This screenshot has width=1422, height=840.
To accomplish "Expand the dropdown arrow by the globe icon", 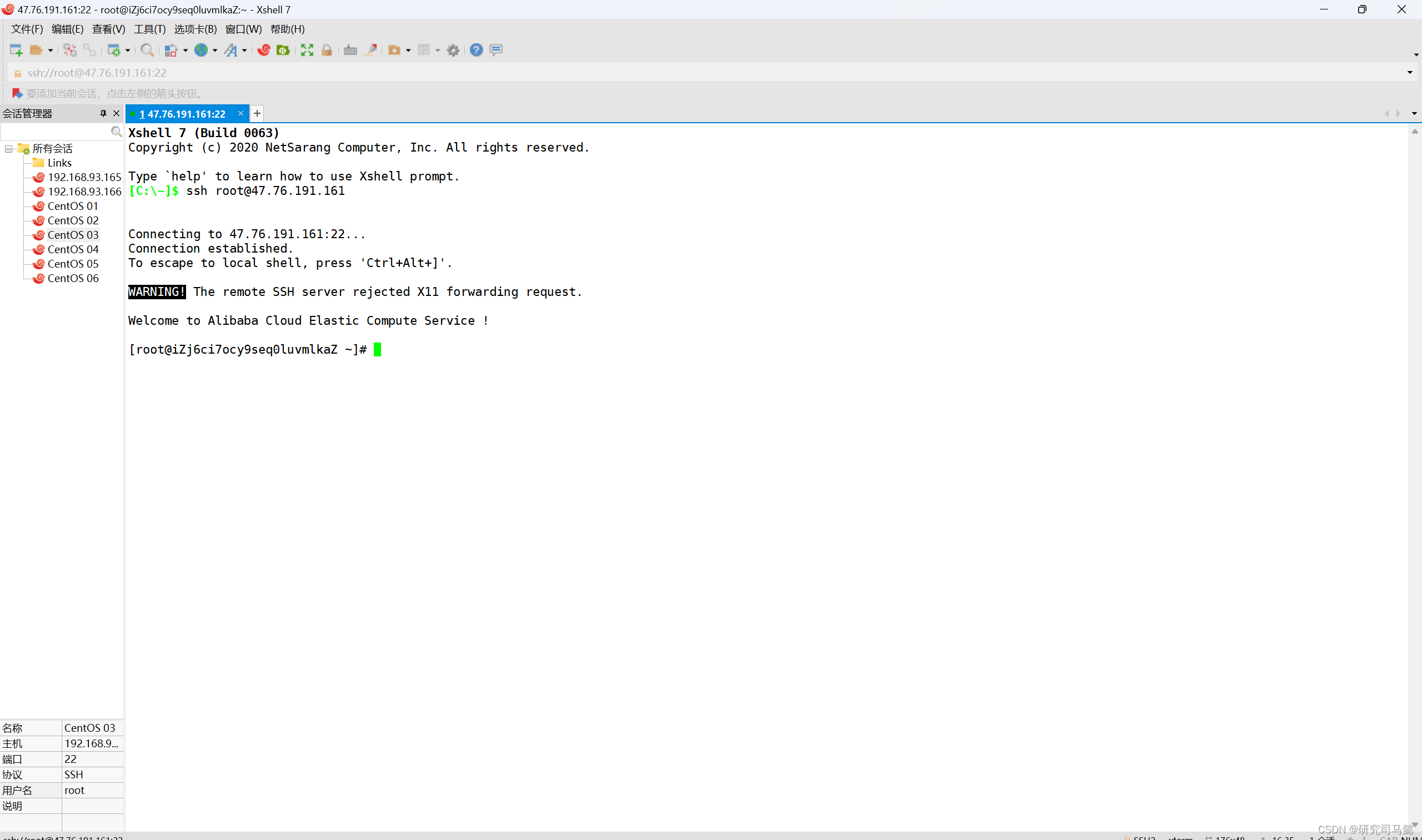I will (x=214, y=51).
